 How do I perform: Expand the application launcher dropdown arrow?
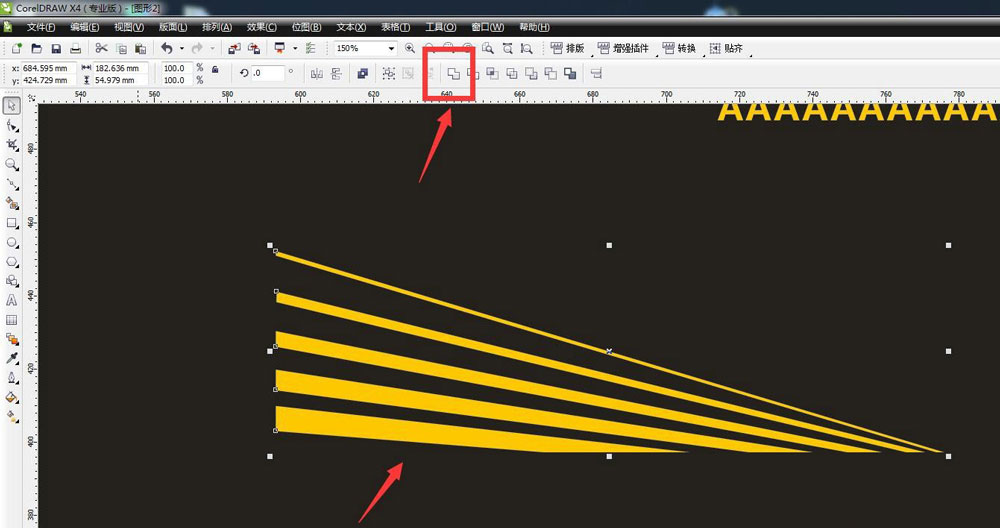tap(295, 48)
